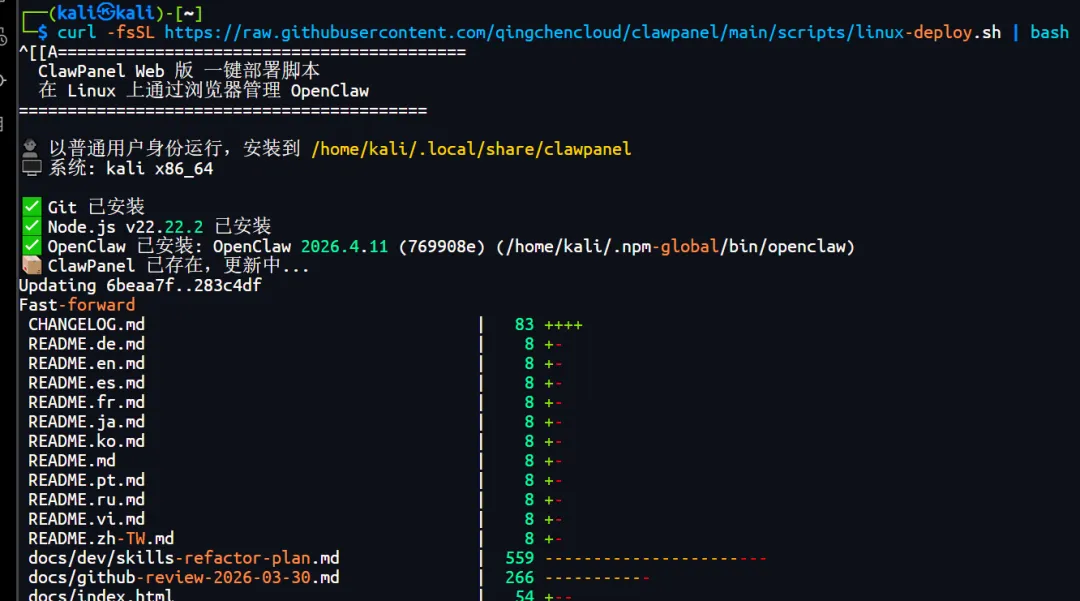Click the /home/kali/.npm-global/bin/openclaw path

click(675, 246)
